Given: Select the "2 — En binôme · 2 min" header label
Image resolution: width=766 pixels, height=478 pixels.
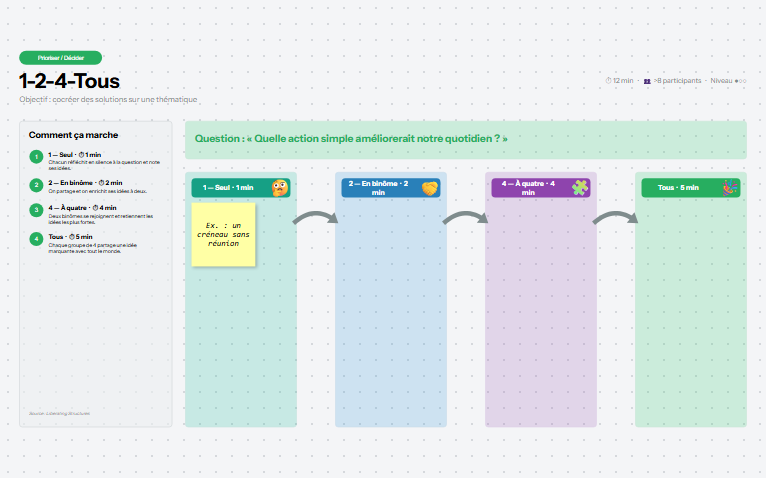Looking at the screenshot, I should (x=379, y=188).
